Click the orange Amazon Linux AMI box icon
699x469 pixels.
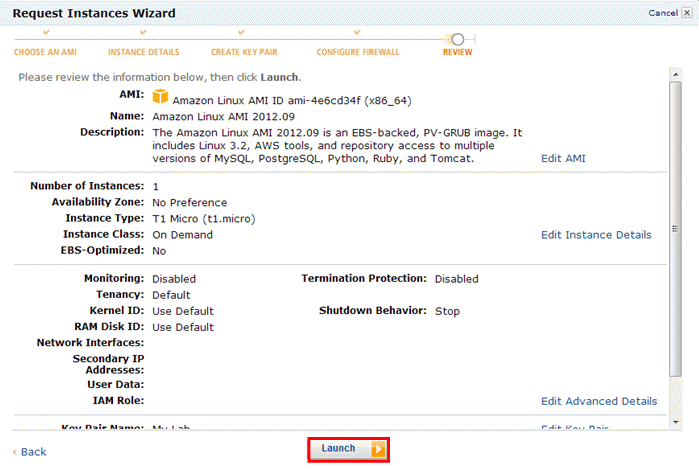pyautogui.click(x=160, y=96)
